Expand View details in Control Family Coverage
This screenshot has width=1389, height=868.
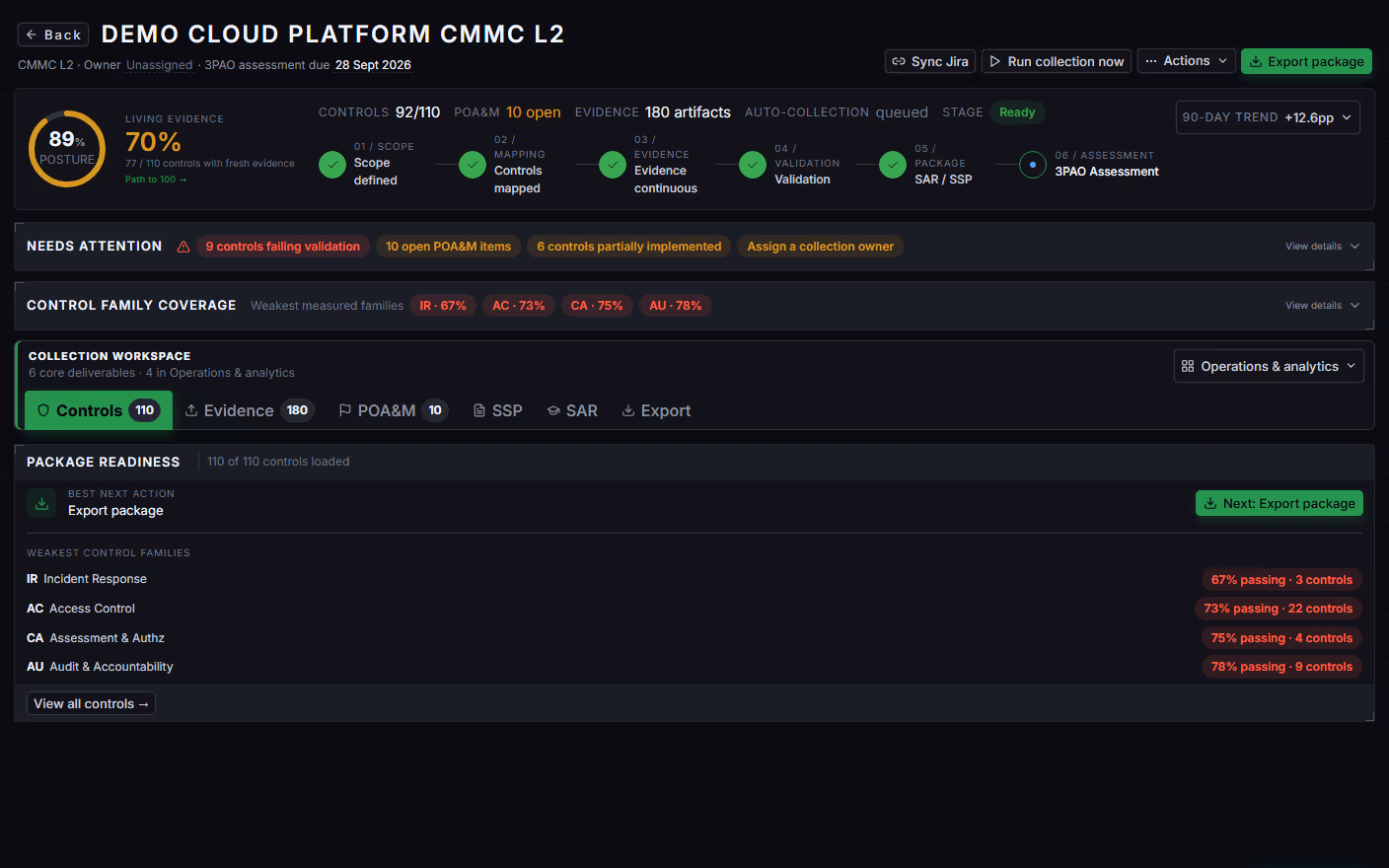pyautogui.click(x=1322, y=306)
